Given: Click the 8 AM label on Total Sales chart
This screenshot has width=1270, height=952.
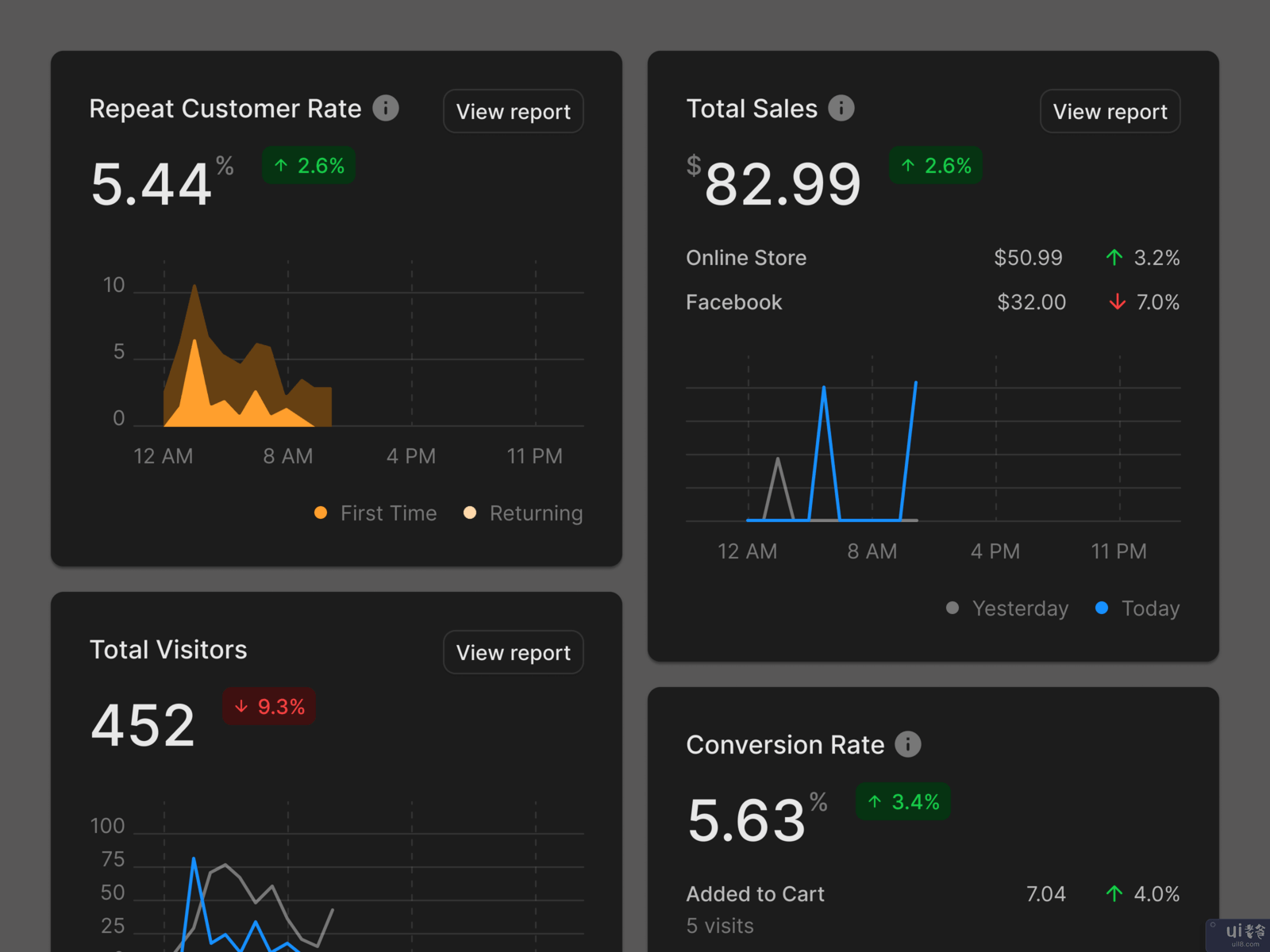Looking at the screenshot, I should pyautogui.click(x=872, y=551).
